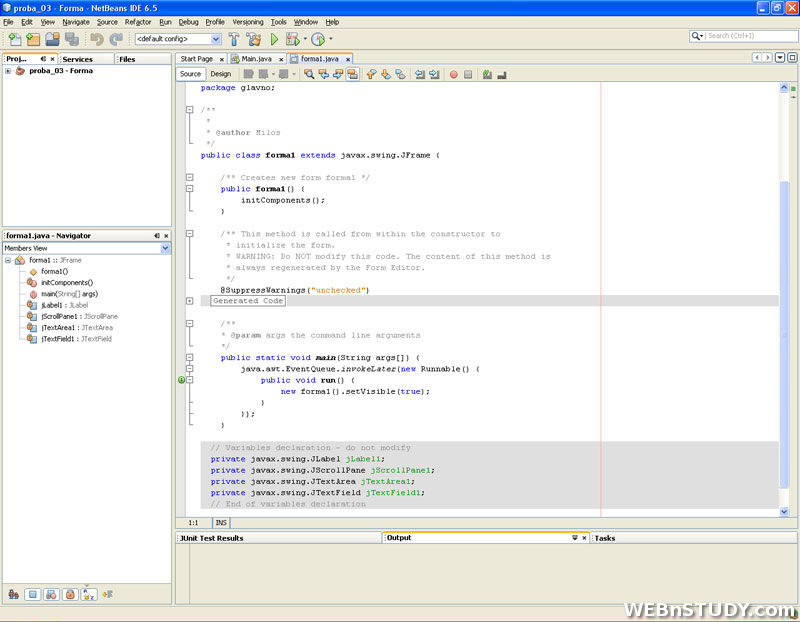Stop macro recording with the square icon
The width and height of the screenshot is (800, 622).
468,74
